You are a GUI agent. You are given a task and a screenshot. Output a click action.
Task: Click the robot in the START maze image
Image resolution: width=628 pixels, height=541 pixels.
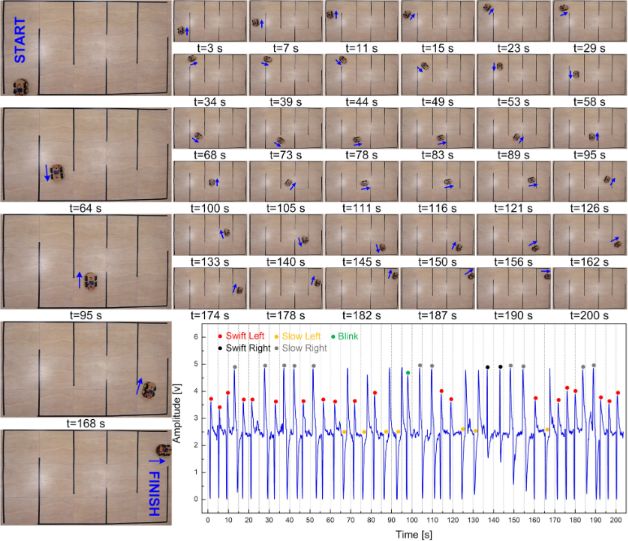pos(19,88)
